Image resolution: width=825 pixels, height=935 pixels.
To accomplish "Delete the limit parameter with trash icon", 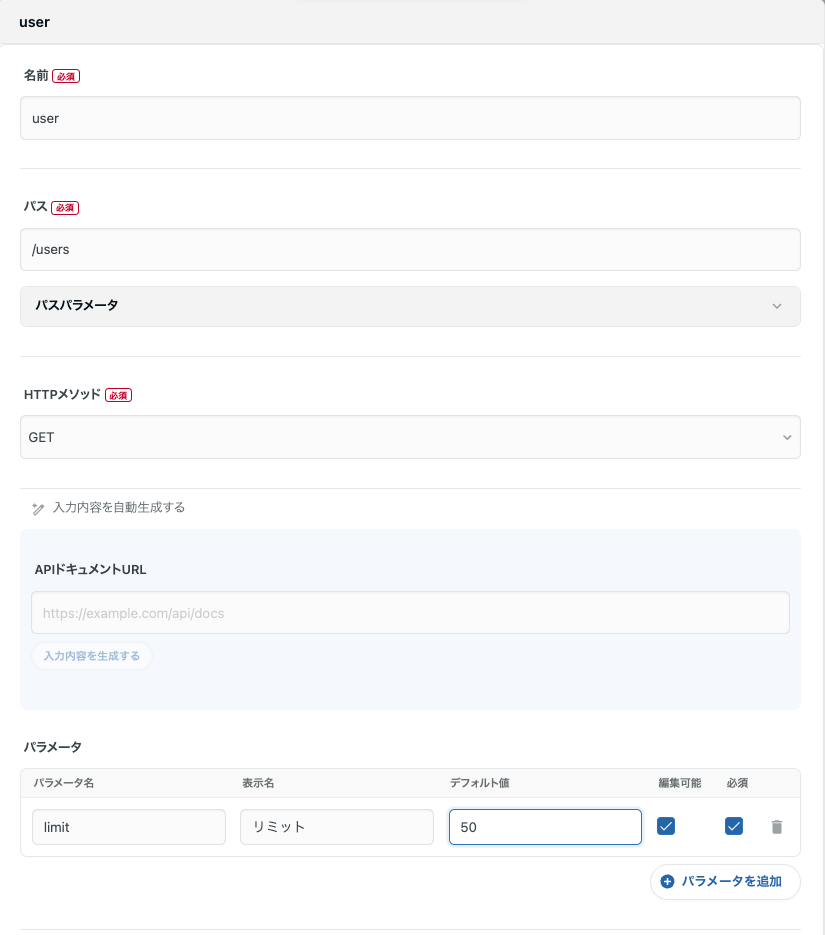I will (777, 827).
